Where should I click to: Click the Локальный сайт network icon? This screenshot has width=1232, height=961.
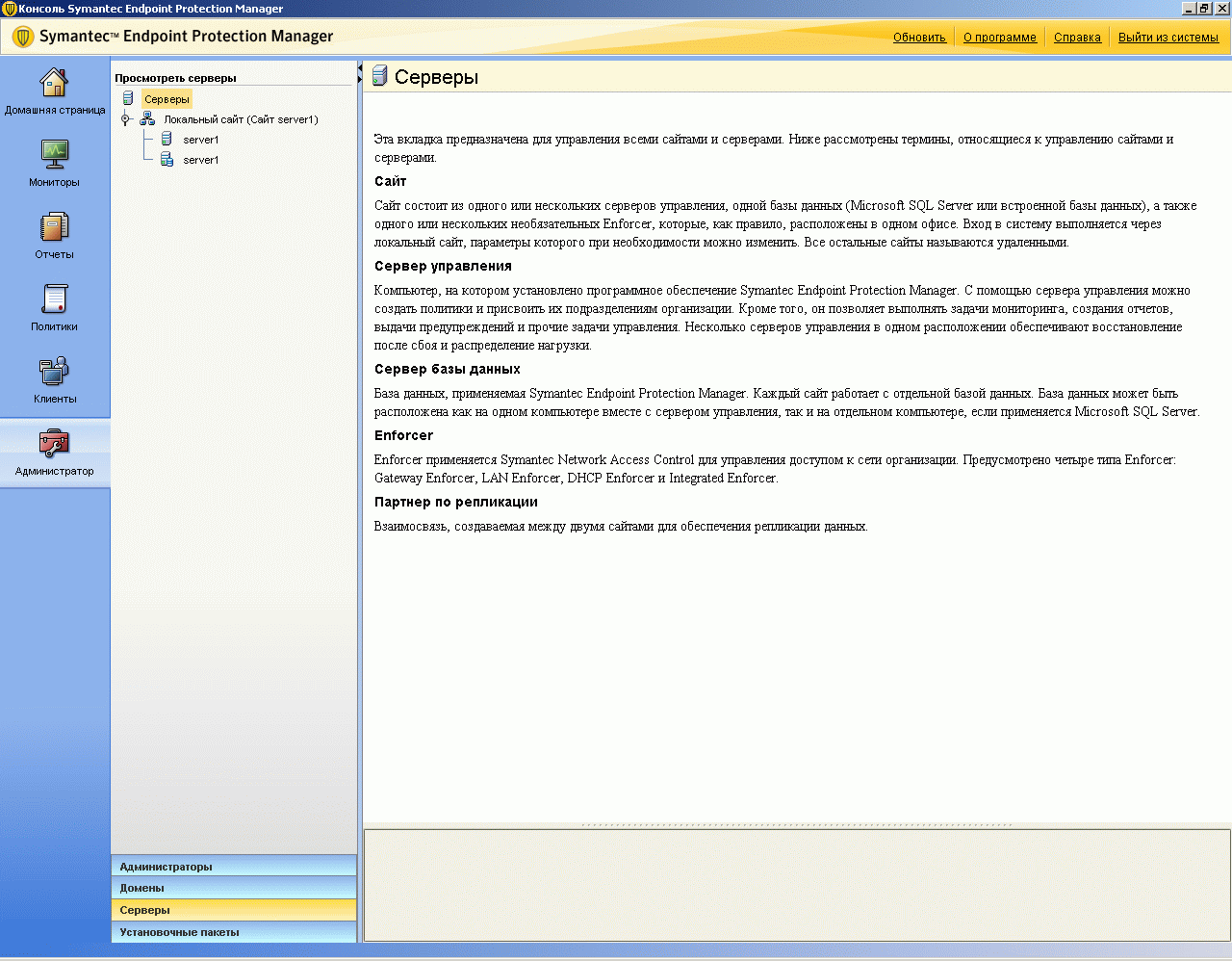click(x=147, y=119)
